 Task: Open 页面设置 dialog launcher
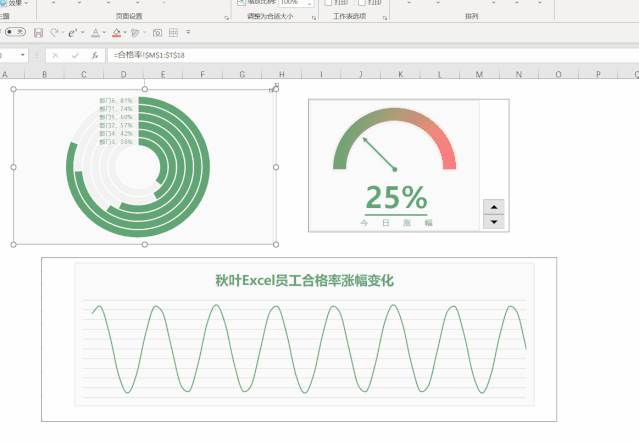click(227, 18)
